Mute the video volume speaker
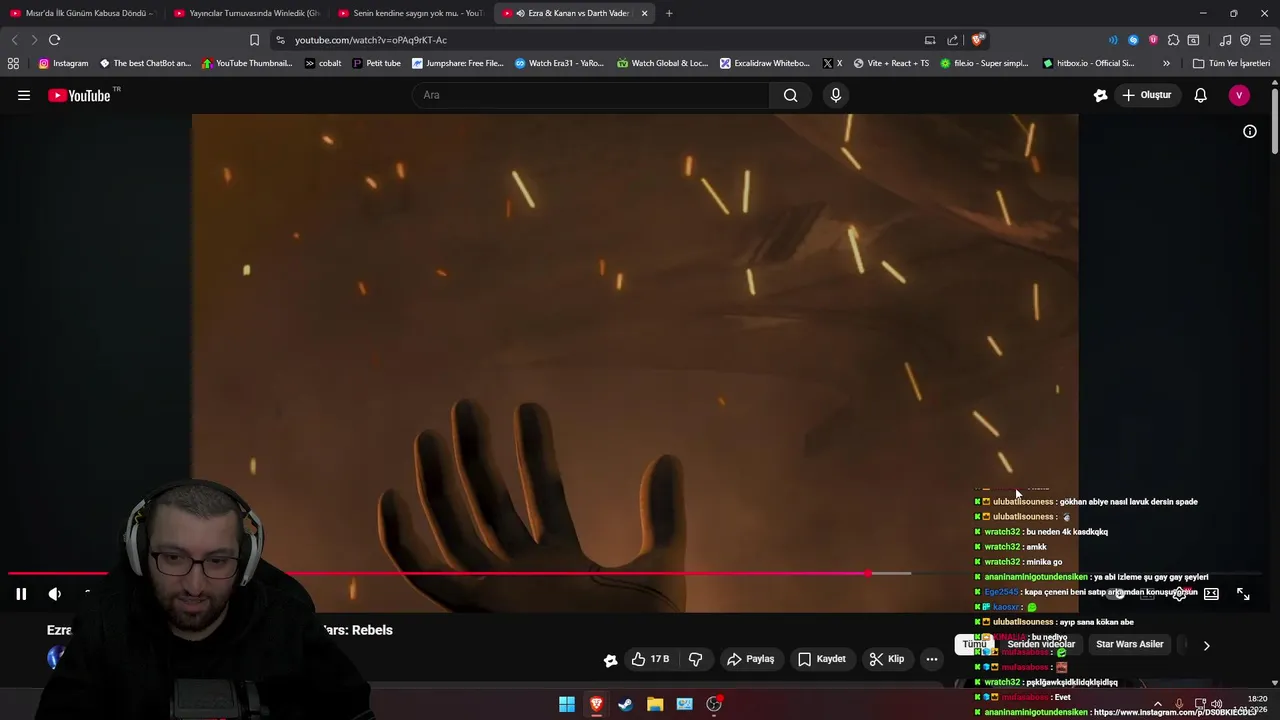This screenshot has height=720, width=1280. [55, 594]
